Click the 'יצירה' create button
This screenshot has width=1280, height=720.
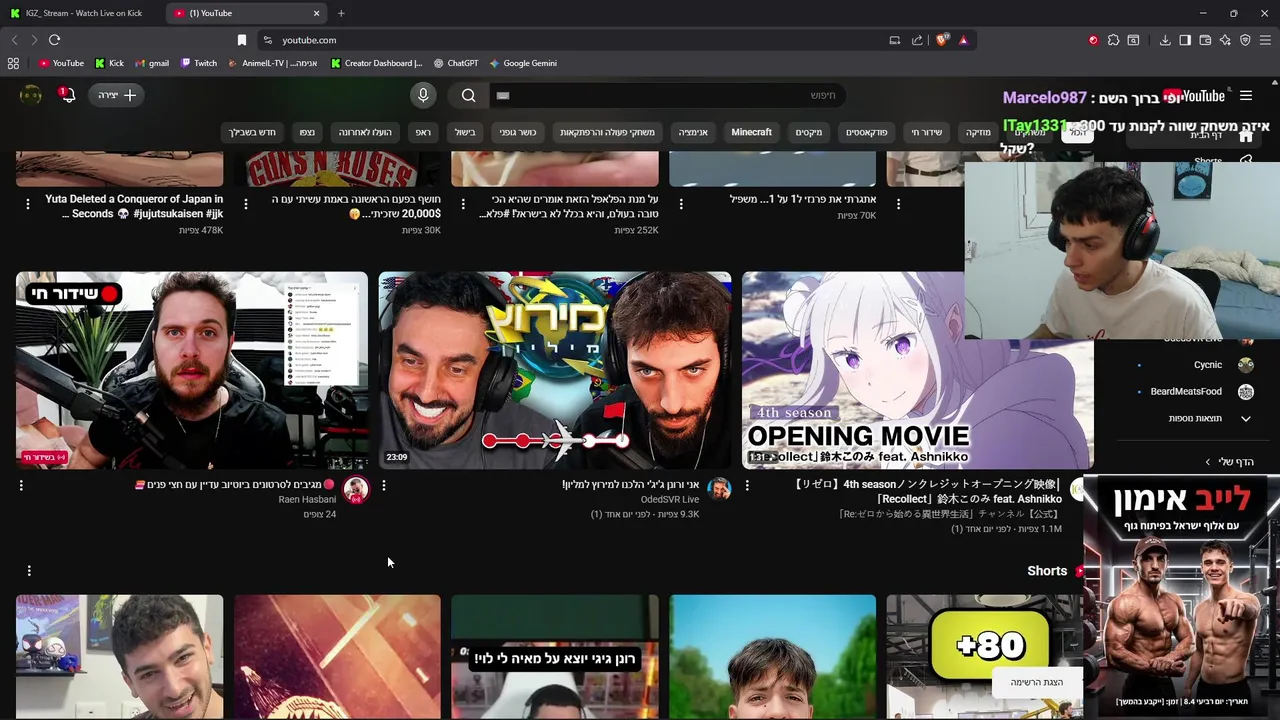pos(117,95)
